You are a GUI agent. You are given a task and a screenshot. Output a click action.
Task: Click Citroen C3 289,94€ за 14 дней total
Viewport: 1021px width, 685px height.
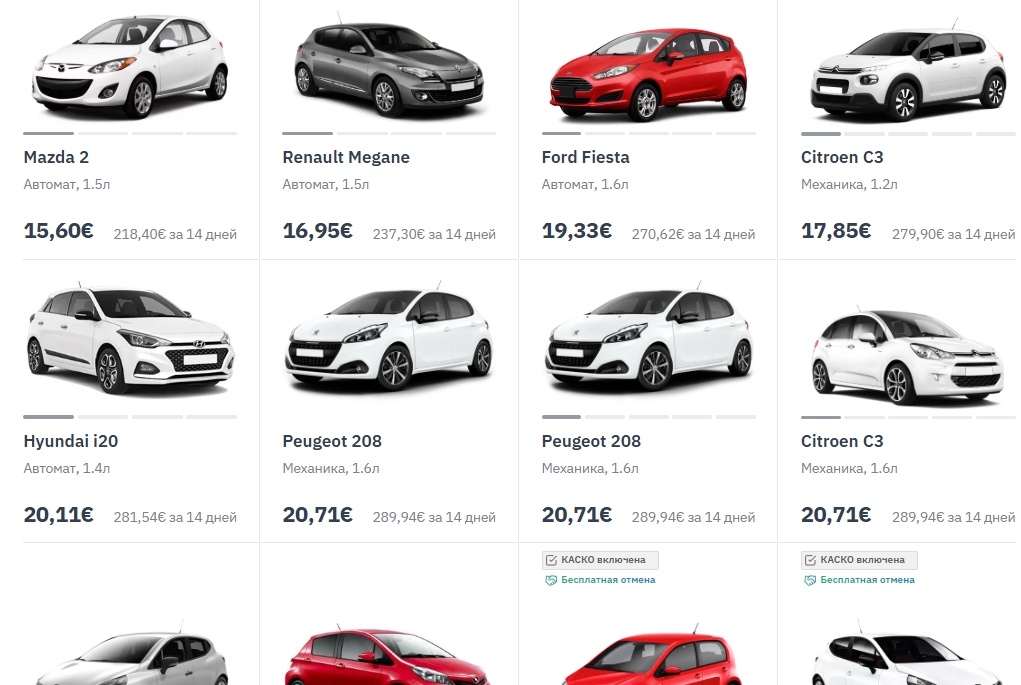coord(953,518)
